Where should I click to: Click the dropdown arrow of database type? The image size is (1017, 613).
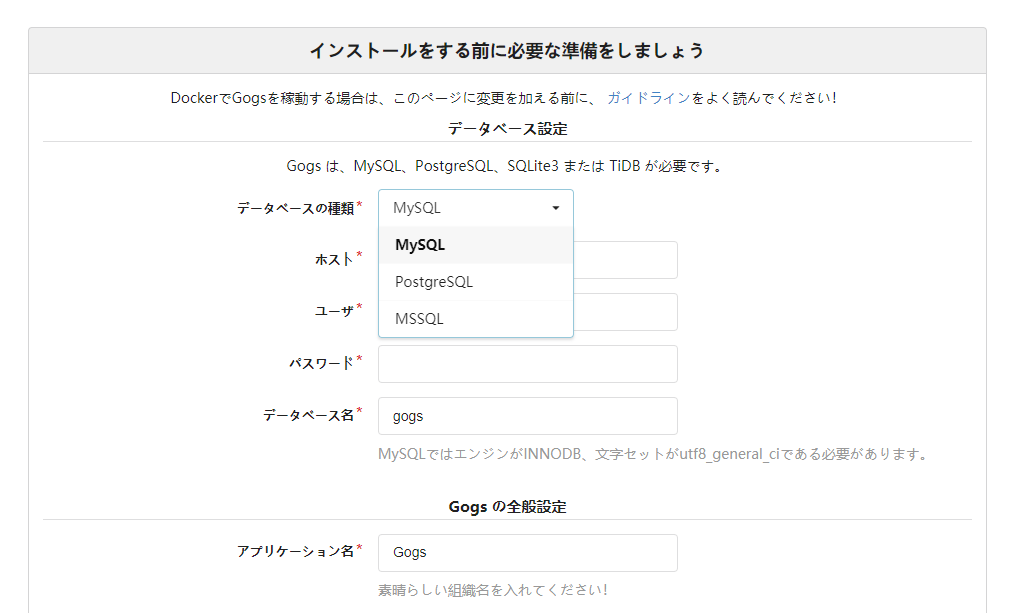555,208
